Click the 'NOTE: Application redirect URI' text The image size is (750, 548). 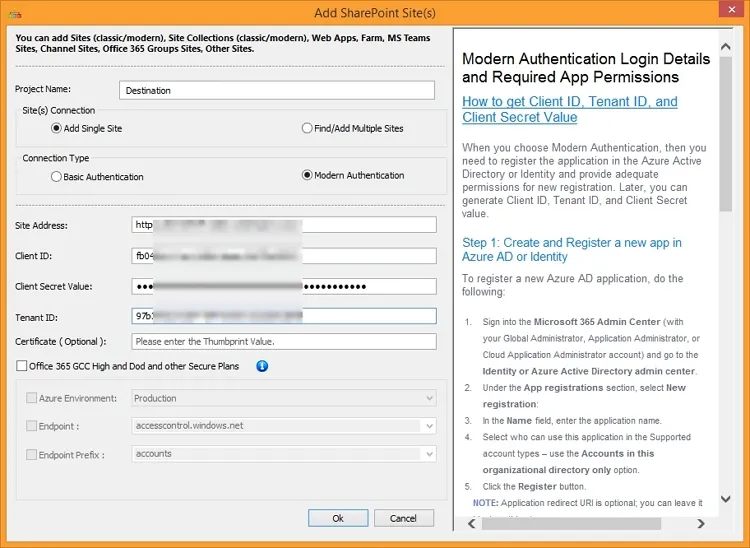click(x=587, y=503)
